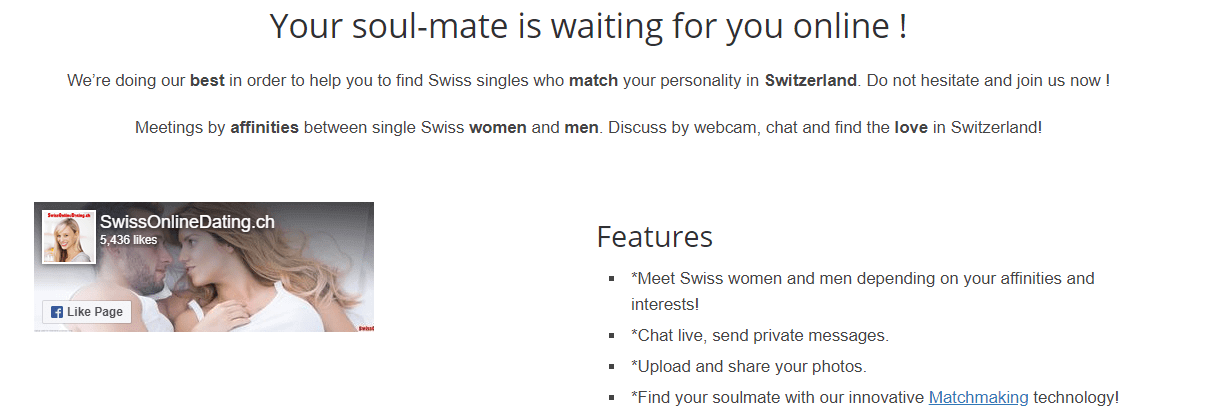
Task: Click the red logo in the cover photo corner
Action: pyautogui.click(x=365, y=327)
